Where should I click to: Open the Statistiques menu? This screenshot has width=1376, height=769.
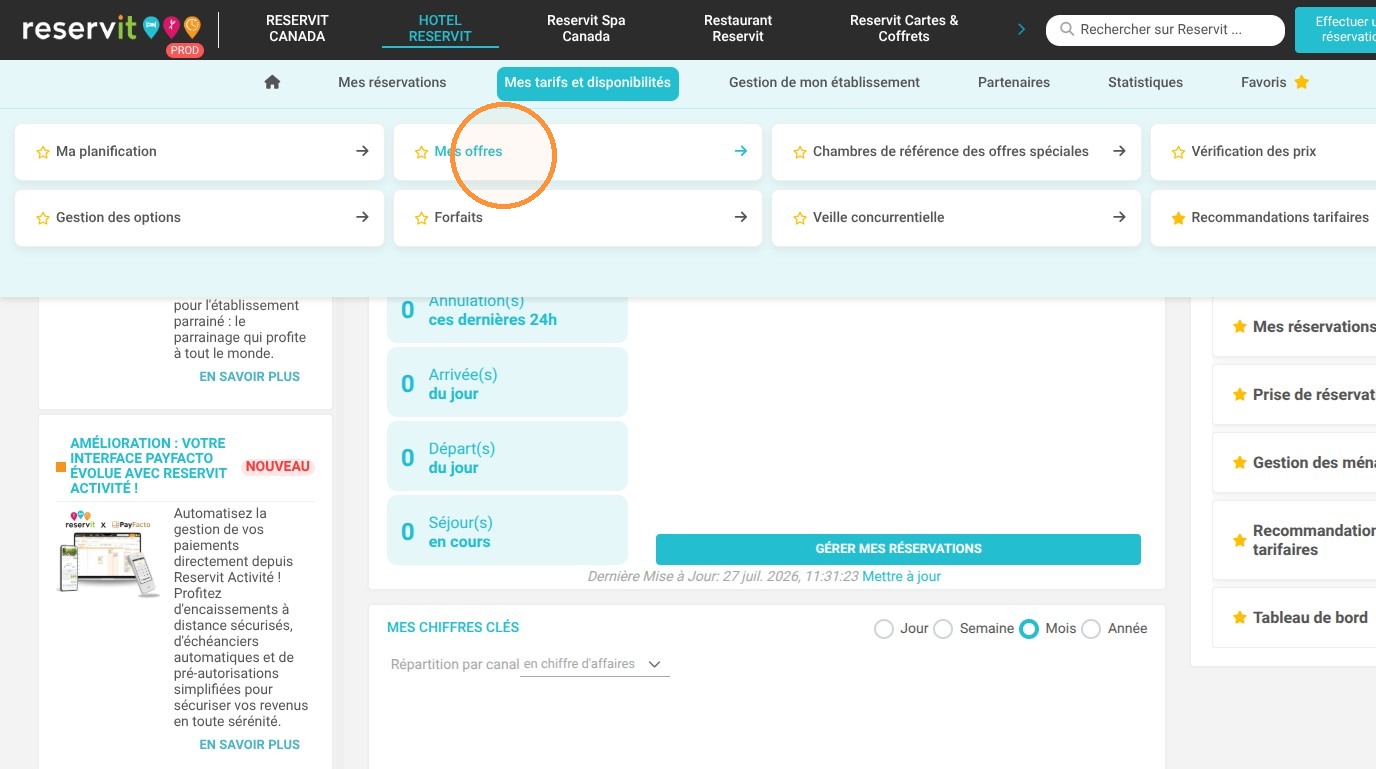coord(1145,82)
